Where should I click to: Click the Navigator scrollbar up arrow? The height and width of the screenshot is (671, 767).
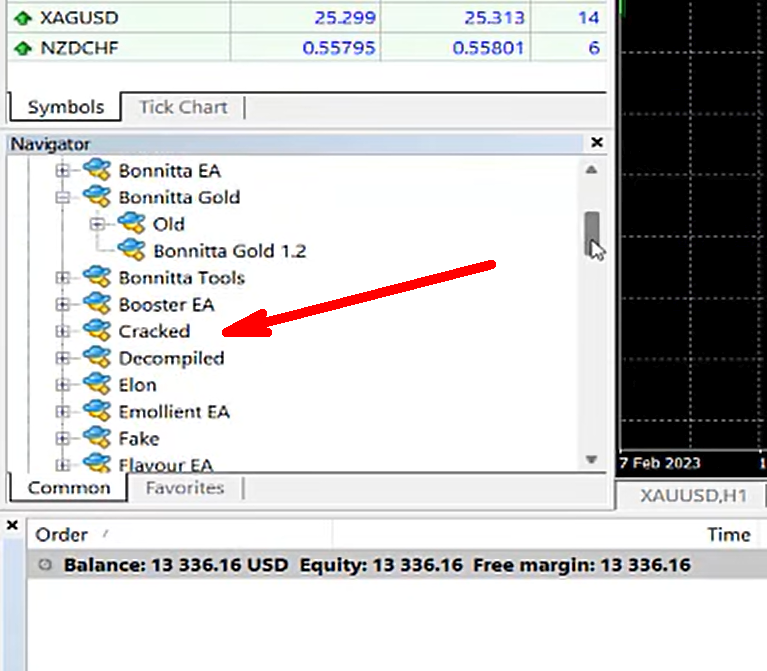point(591,170)
